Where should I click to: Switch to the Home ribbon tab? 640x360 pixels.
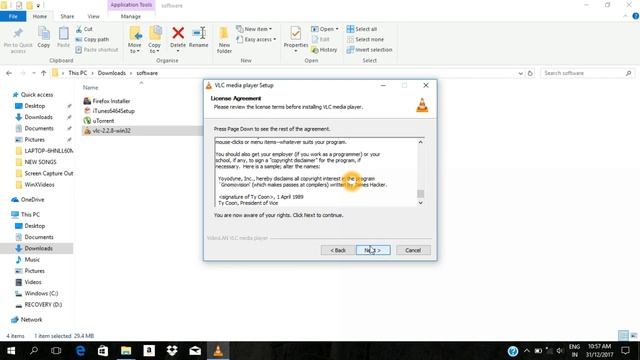40,16
